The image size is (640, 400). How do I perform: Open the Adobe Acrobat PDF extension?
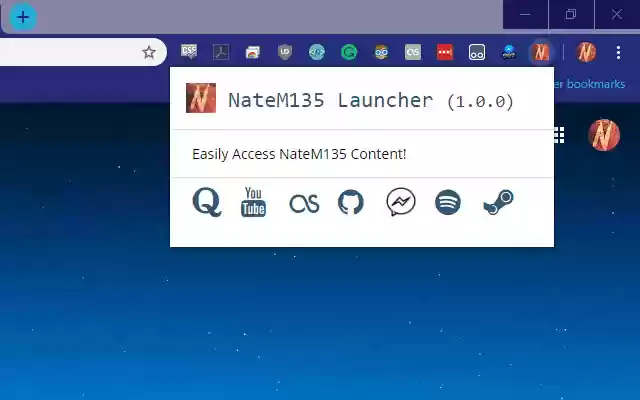coord(221,52)
